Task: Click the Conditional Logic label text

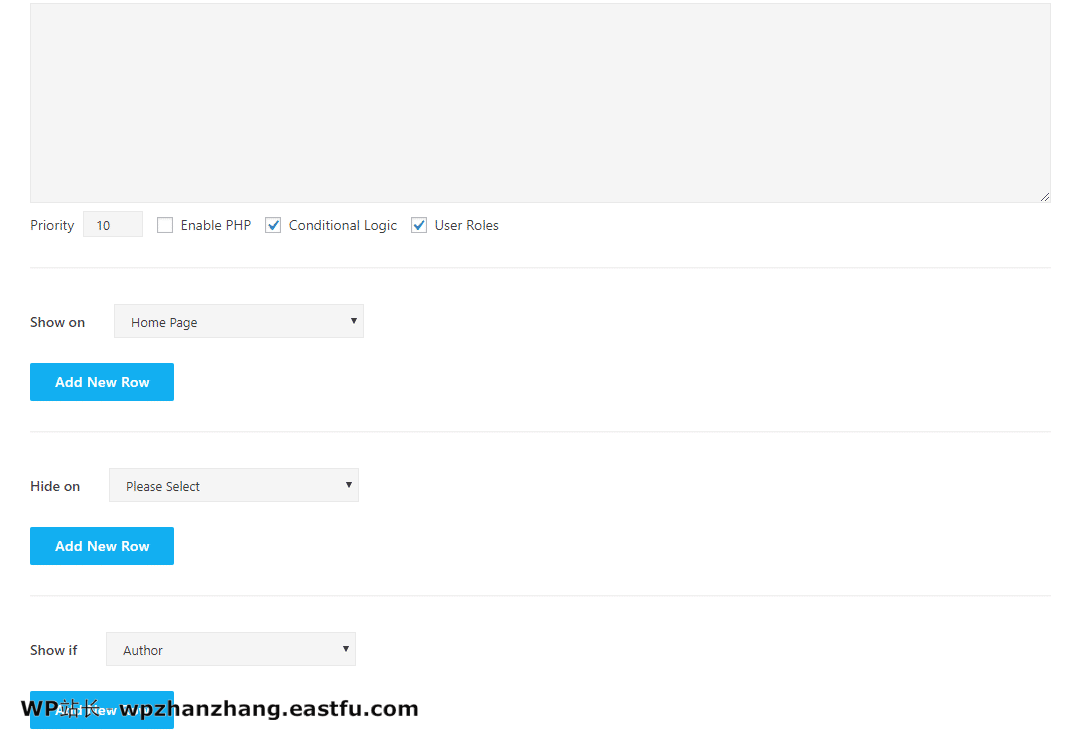Action: (343, 226)
